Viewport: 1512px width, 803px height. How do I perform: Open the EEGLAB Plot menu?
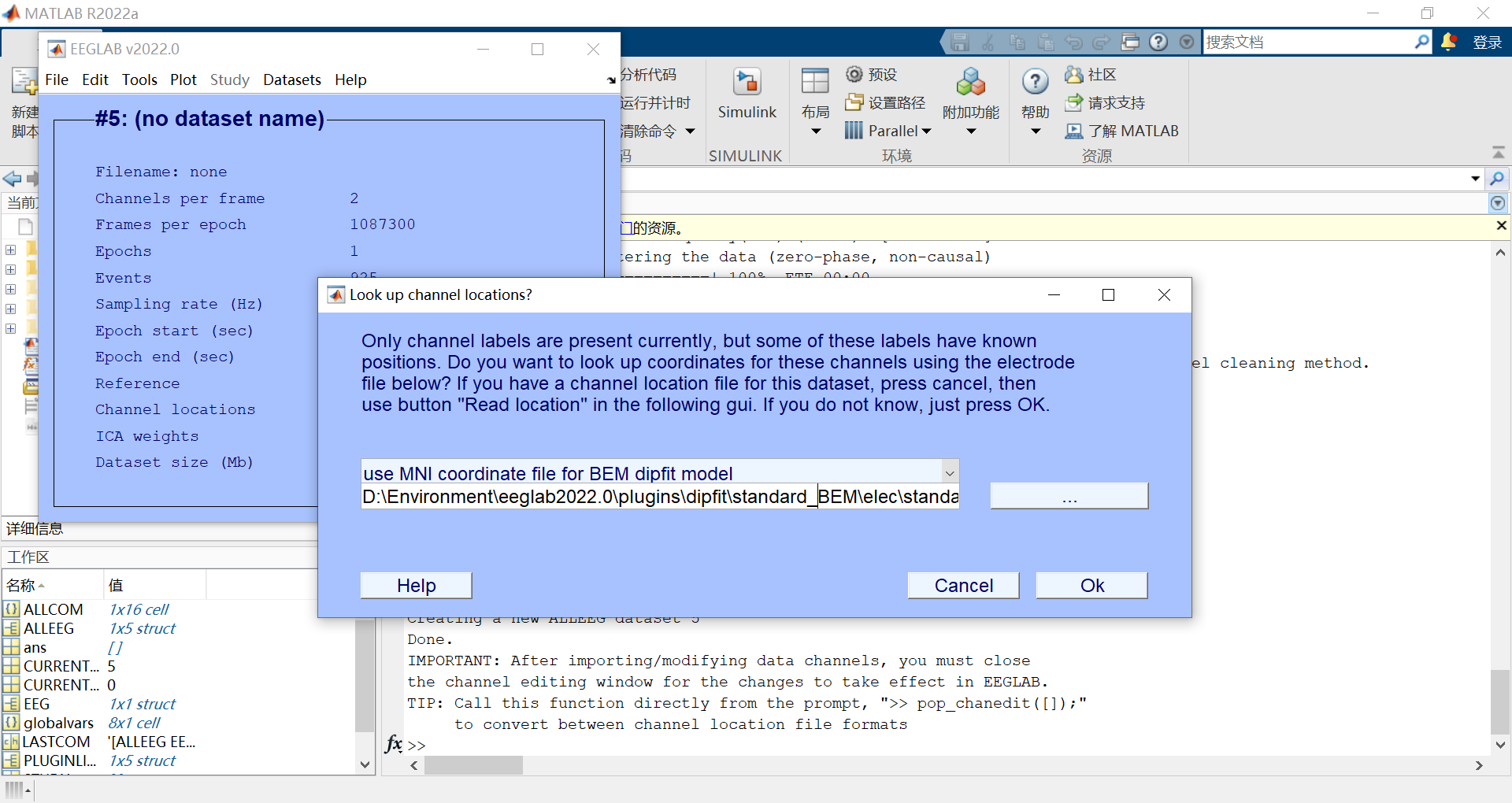[x=183, y=80]
